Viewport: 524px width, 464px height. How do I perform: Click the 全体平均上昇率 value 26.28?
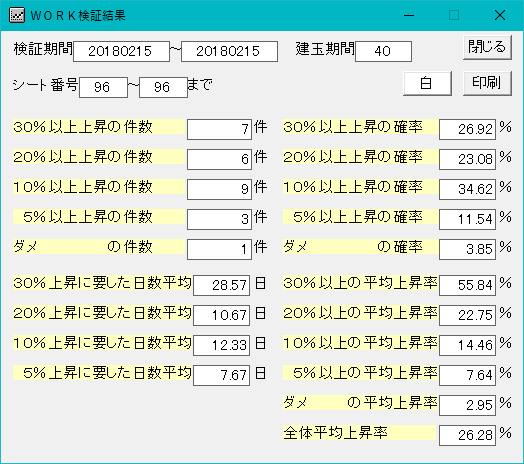coord(467,435)
